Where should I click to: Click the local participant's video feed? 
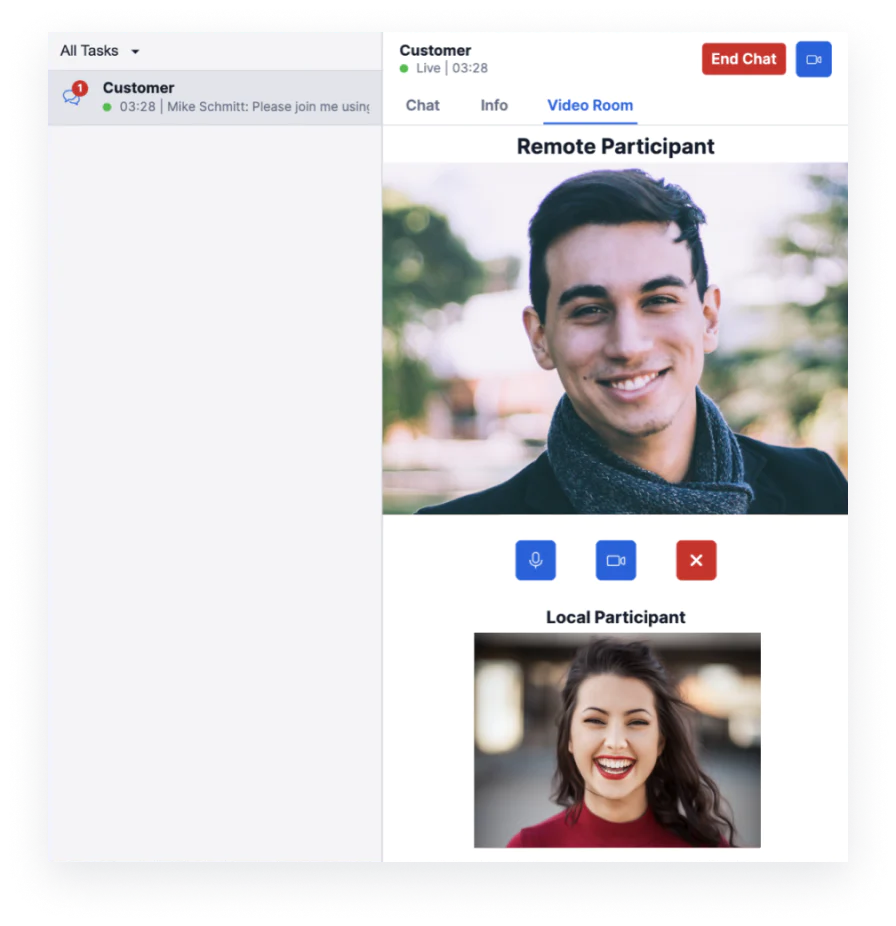pos(615,740)
